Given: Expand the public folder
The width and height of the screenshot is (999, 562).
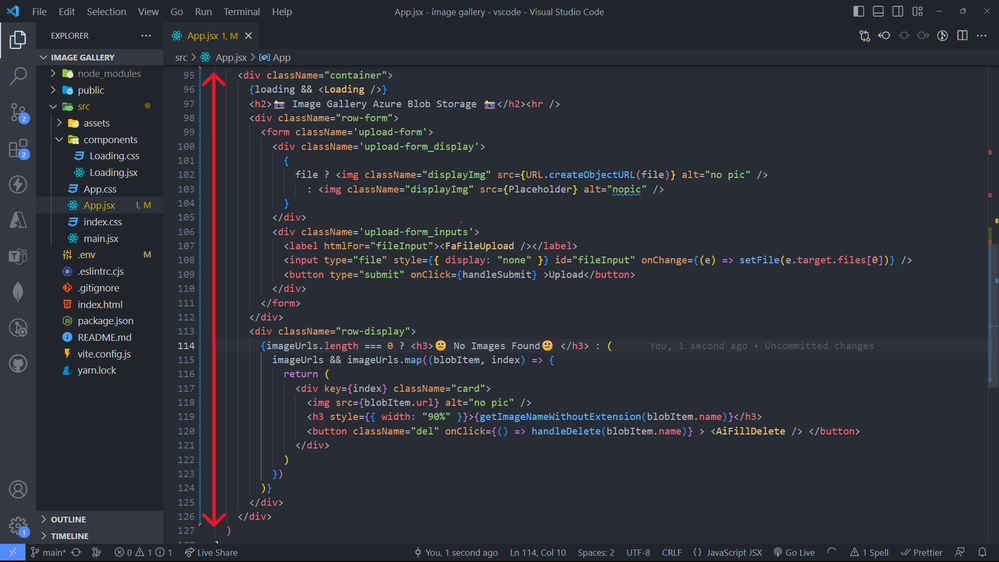Looking at the screenshot, I should [x=100, y=90].
